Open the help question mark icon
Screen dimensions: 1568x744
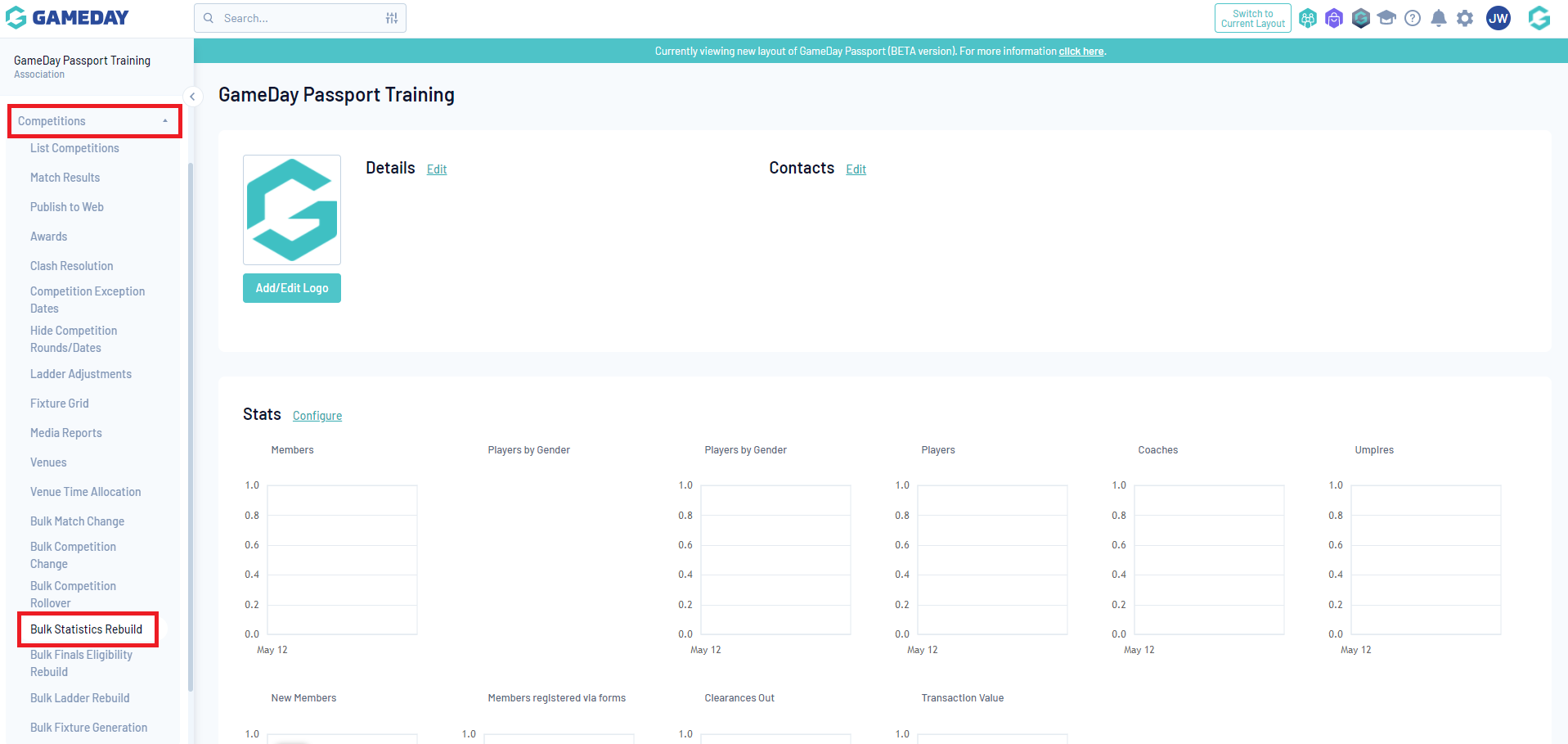tap(1413, 18)
